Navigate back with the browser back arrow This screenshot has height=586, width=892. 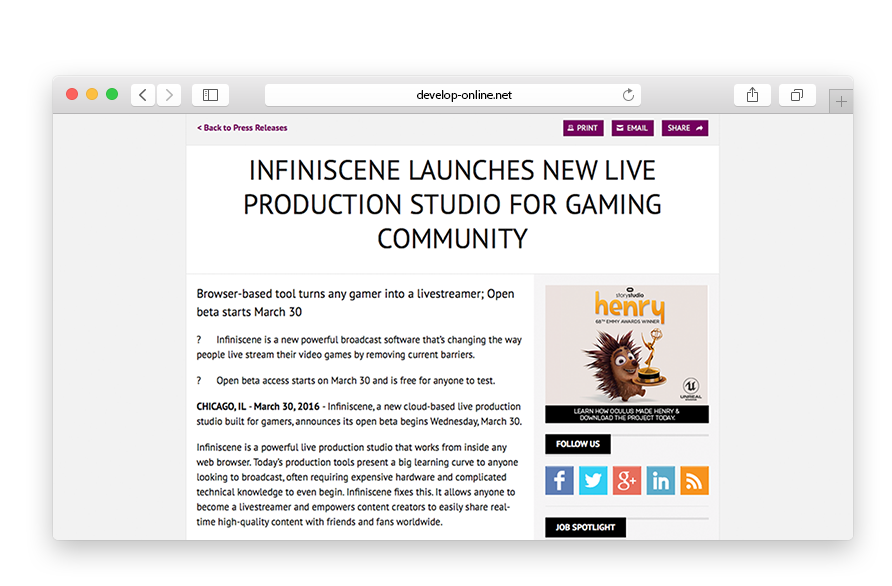point(142,94)
